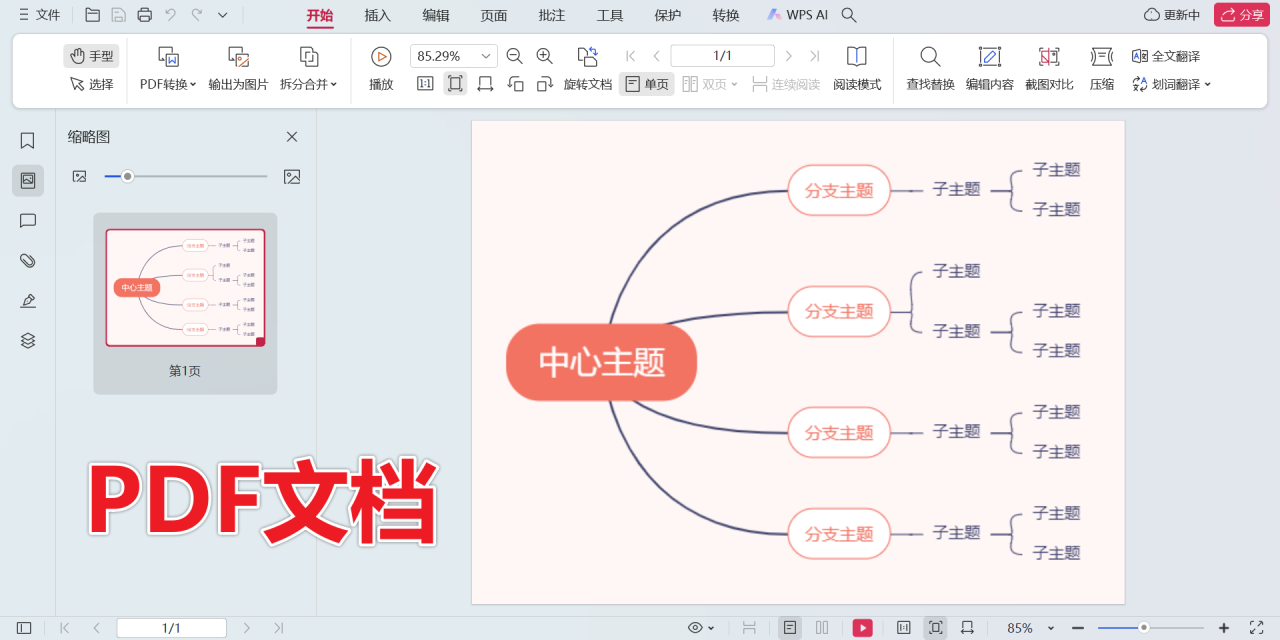Click the status bar page field 1/1
Viewport: 1280px width, 640px height.
tap(171, 628)
